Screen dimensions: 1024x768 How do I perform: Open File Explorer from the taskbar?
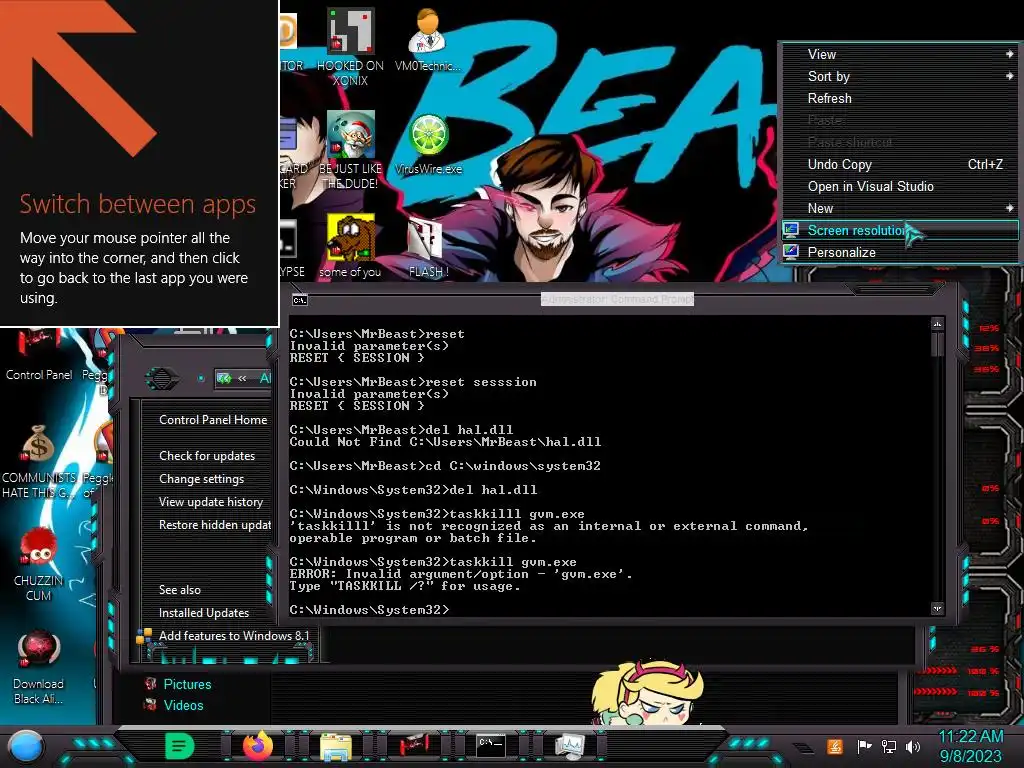(x=336, y=746)
